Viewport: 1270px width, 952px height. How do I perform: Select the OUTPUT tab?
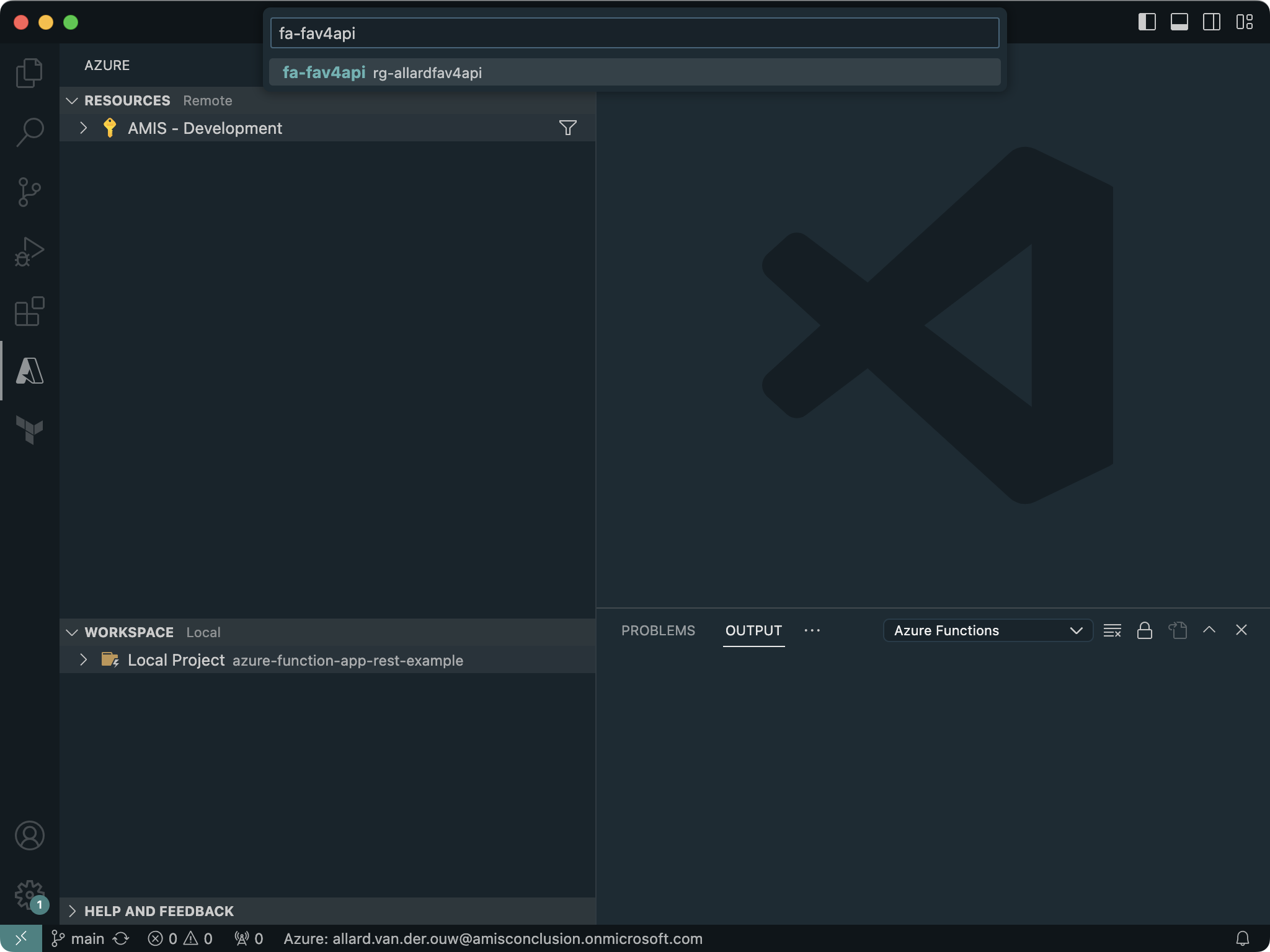pos(753,631)
